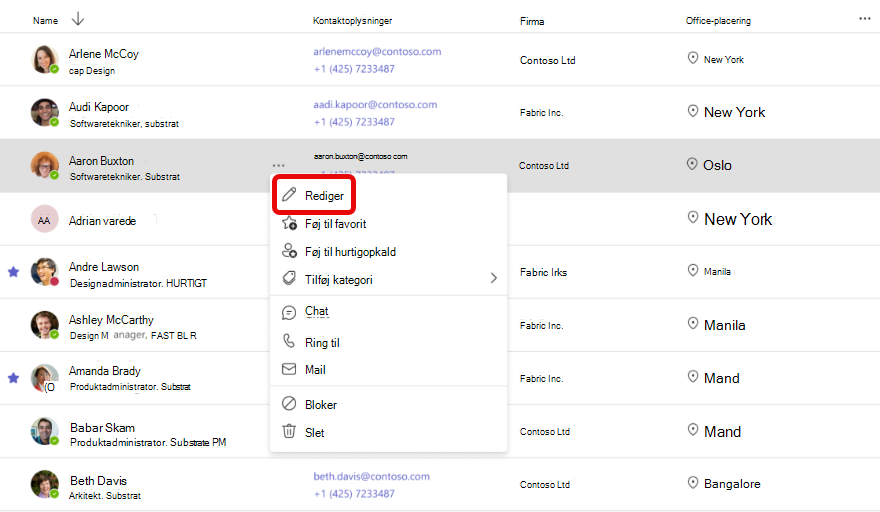Open the three-dot options for Aaron Buxton
The image size is (880, 512).
(x=278, y=165)
